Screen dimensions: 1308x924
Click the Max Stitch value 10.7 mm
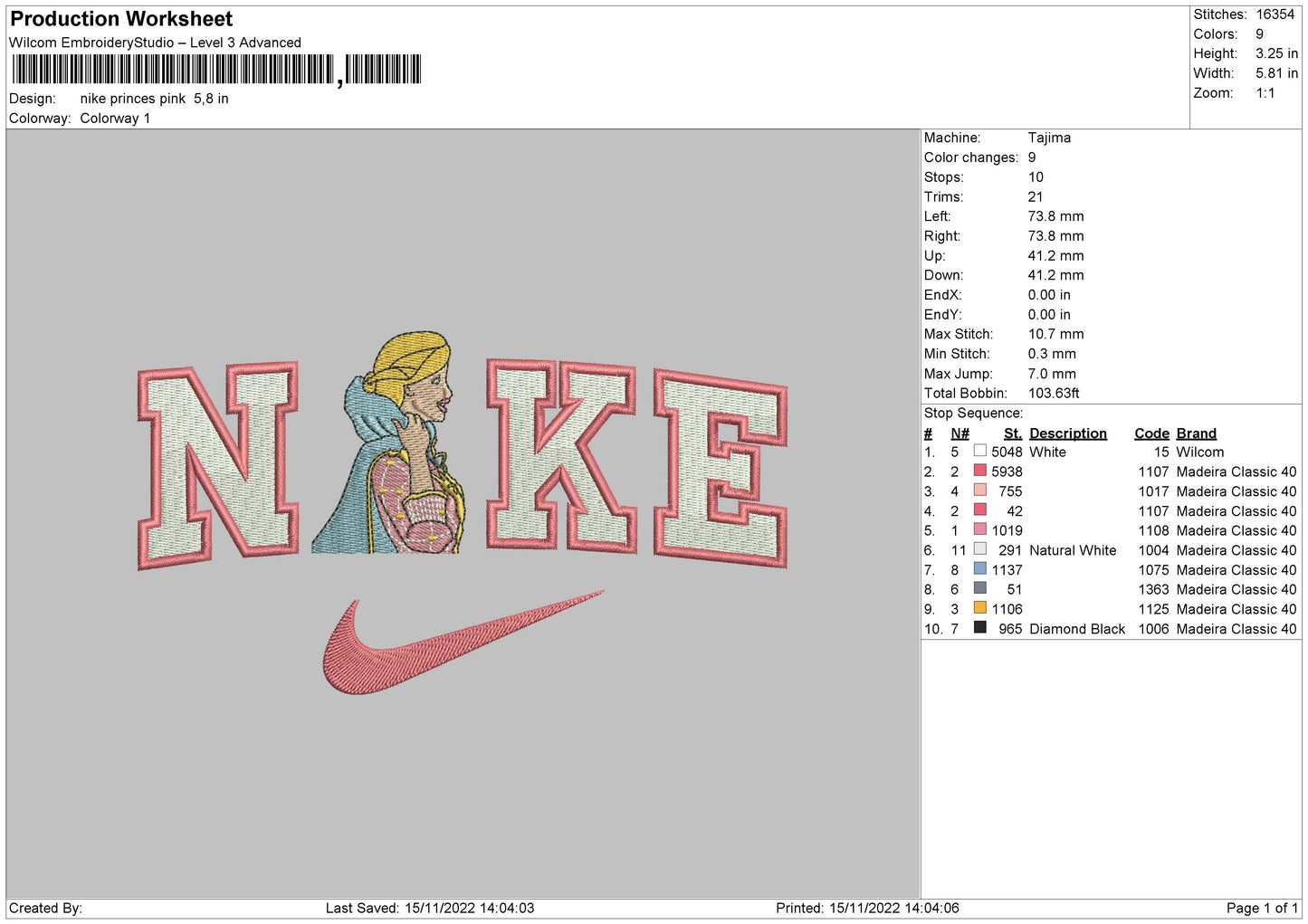click(x=1055, y=334)
